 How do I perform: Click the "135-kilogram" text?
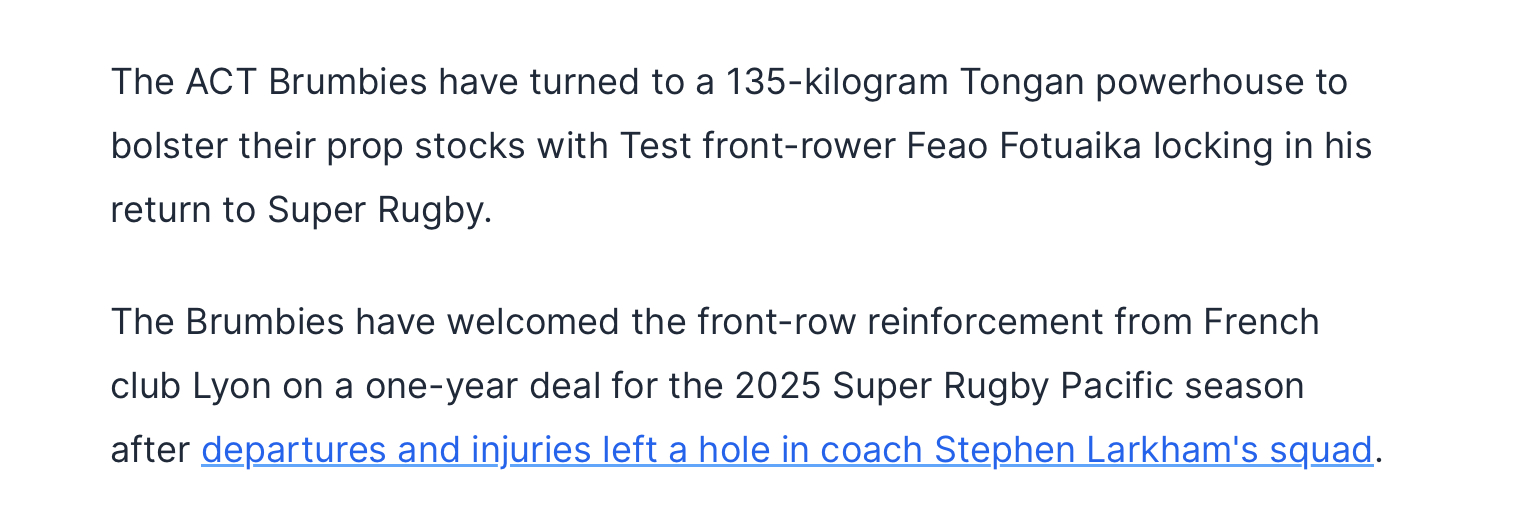(x=837, y=83)
